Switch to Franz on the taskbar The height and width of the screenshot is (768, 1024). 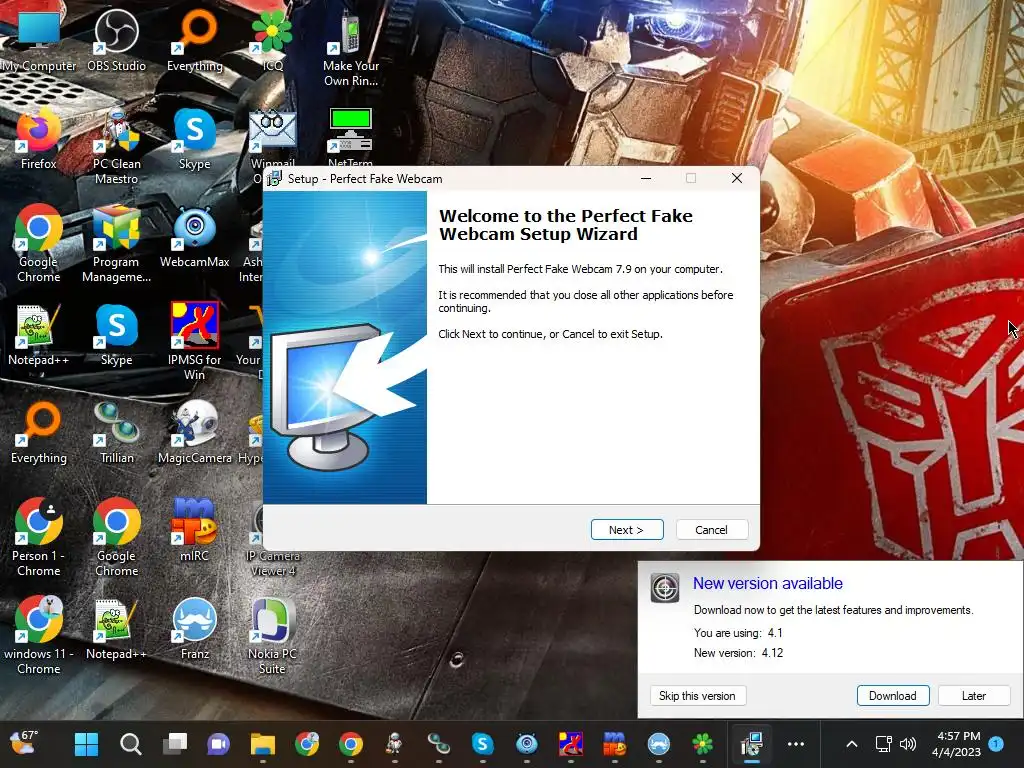[658, 744]
